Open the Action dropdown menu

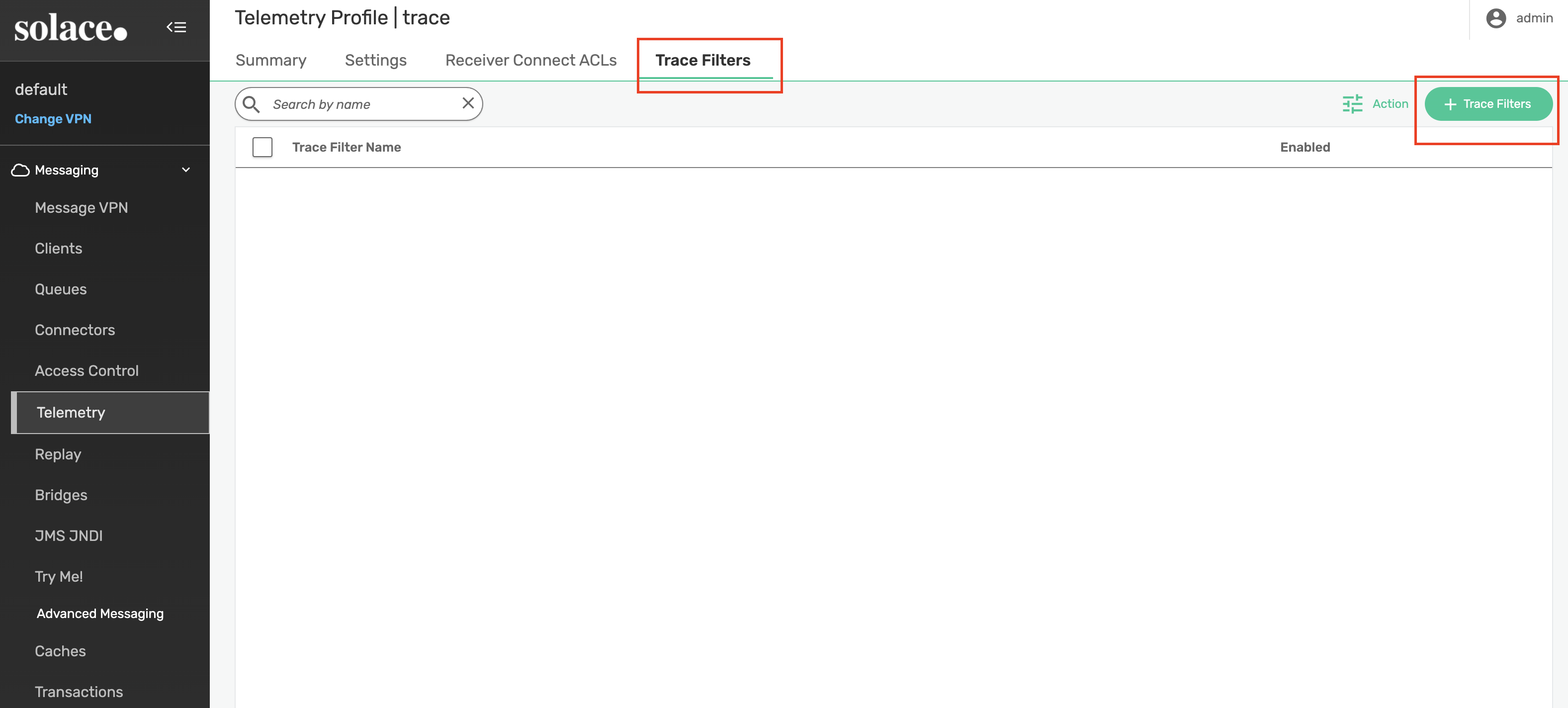click(x=1390, y=104)
